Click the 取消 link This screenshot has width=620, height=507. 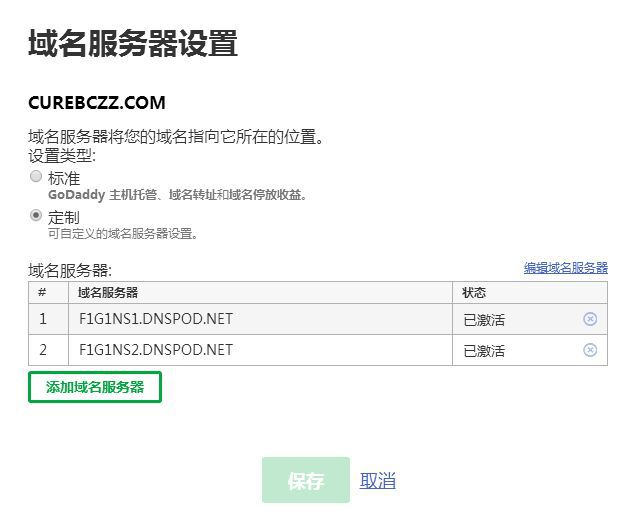(378, 481)
